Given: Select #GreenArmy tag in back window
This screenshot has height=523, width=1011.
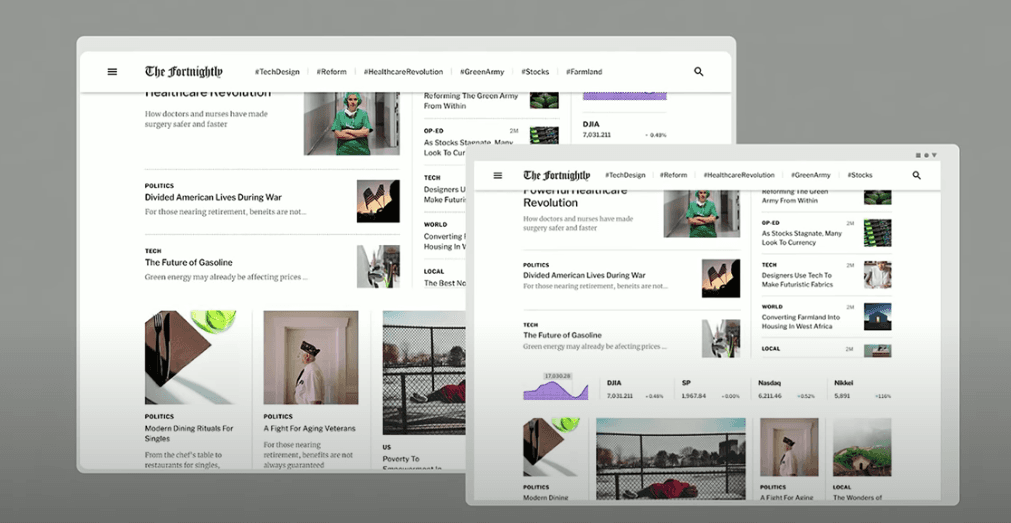Looking at the screenshot, I should (x=482, y=72).
